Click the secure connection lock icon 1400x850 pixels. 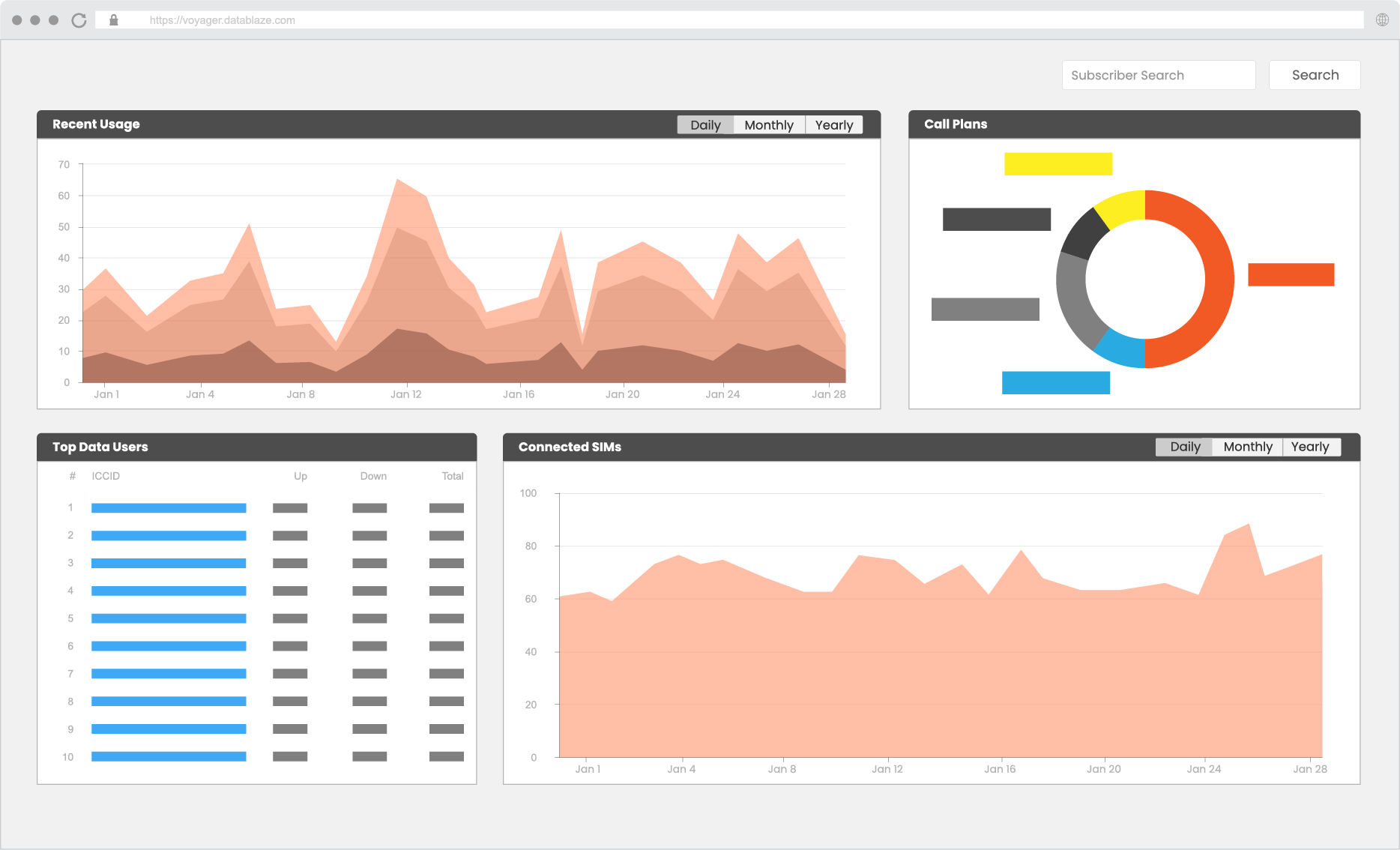coord(114,19)
